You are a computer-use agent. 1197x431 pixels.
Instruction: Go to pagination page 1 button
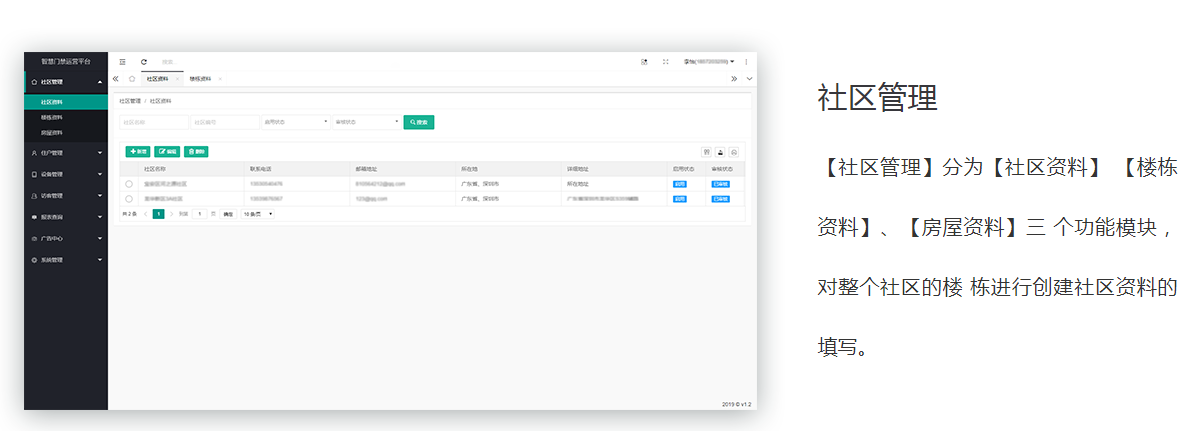click(x=159, y=214)
